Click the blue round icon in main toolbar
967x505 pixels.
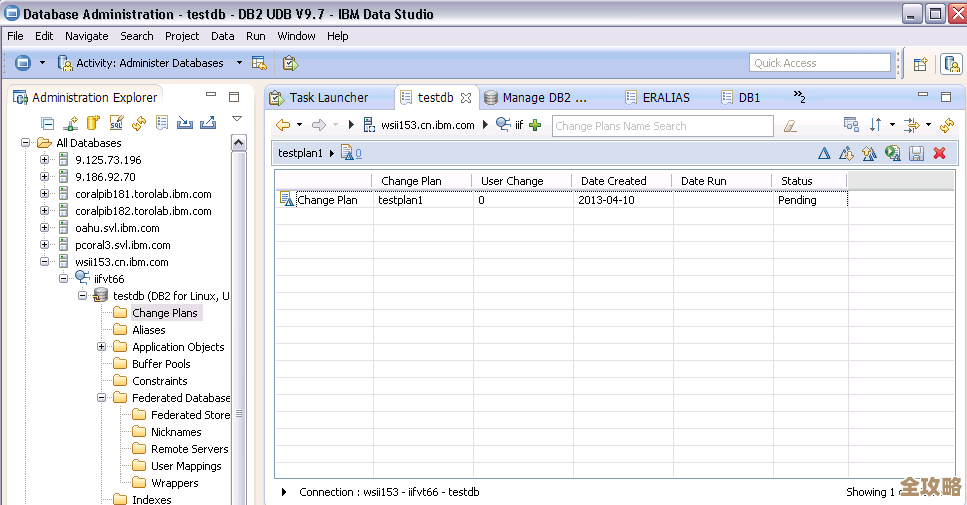pyautogui.click(x=23, y=62)
